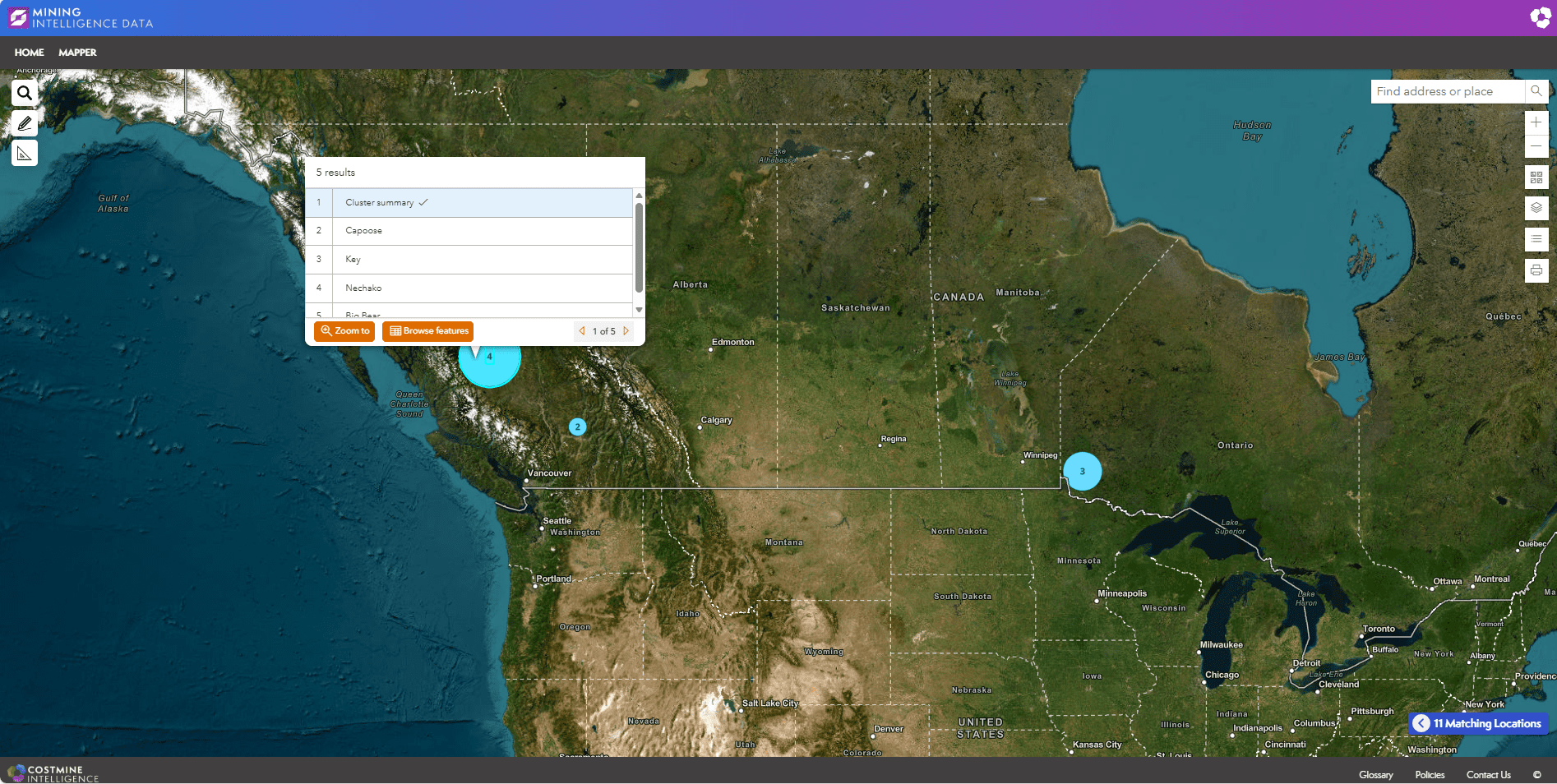The height and width of the screenshot is (784, 1557).
Task: Expand the 11 Matching Locations panel
Action: coord(1421,724)
